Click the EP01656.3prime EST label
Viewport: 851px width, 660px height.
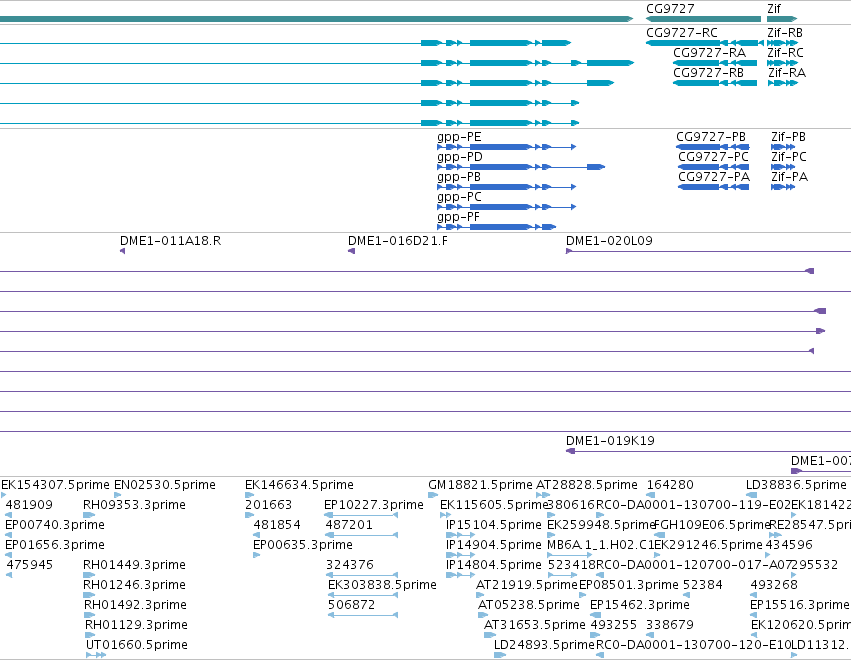coord(55,545)
